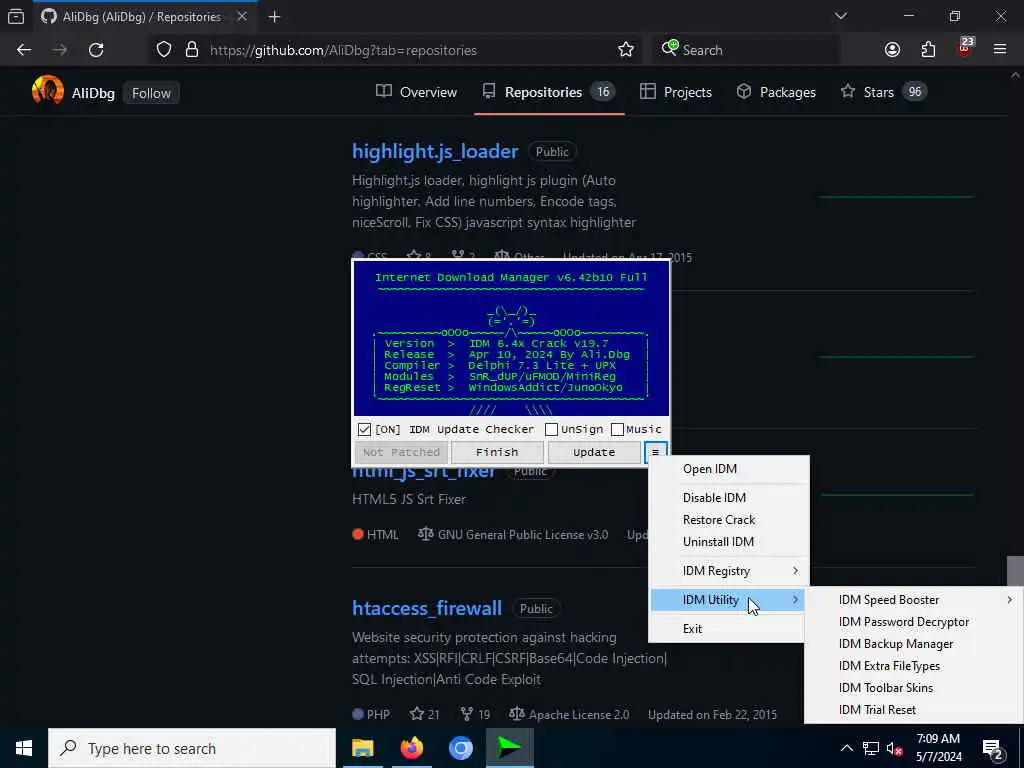
Task: Click the Firefox back arrow
Action: click(x=24, y=50)
